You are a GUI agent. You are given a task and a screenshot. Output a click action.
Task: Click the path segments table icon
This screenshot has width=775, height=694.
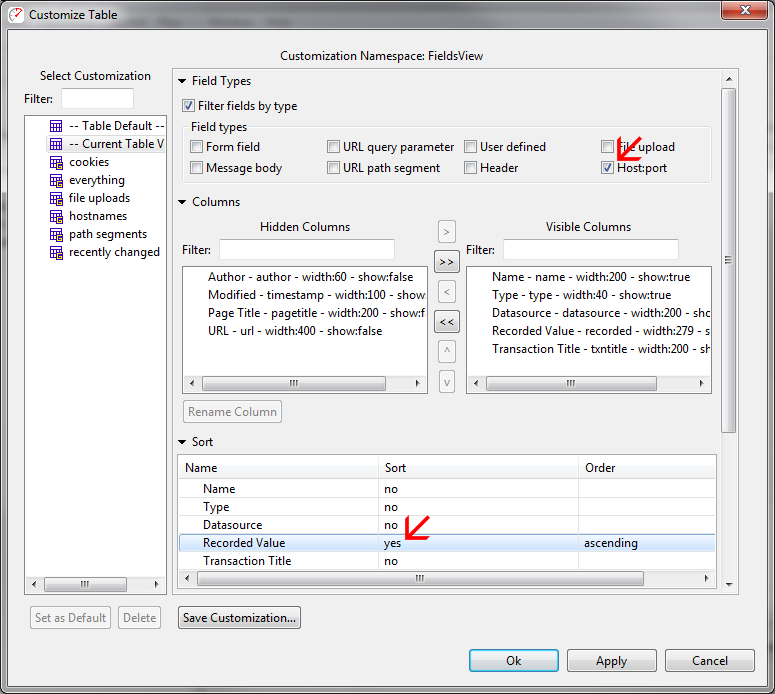[56, 234]
